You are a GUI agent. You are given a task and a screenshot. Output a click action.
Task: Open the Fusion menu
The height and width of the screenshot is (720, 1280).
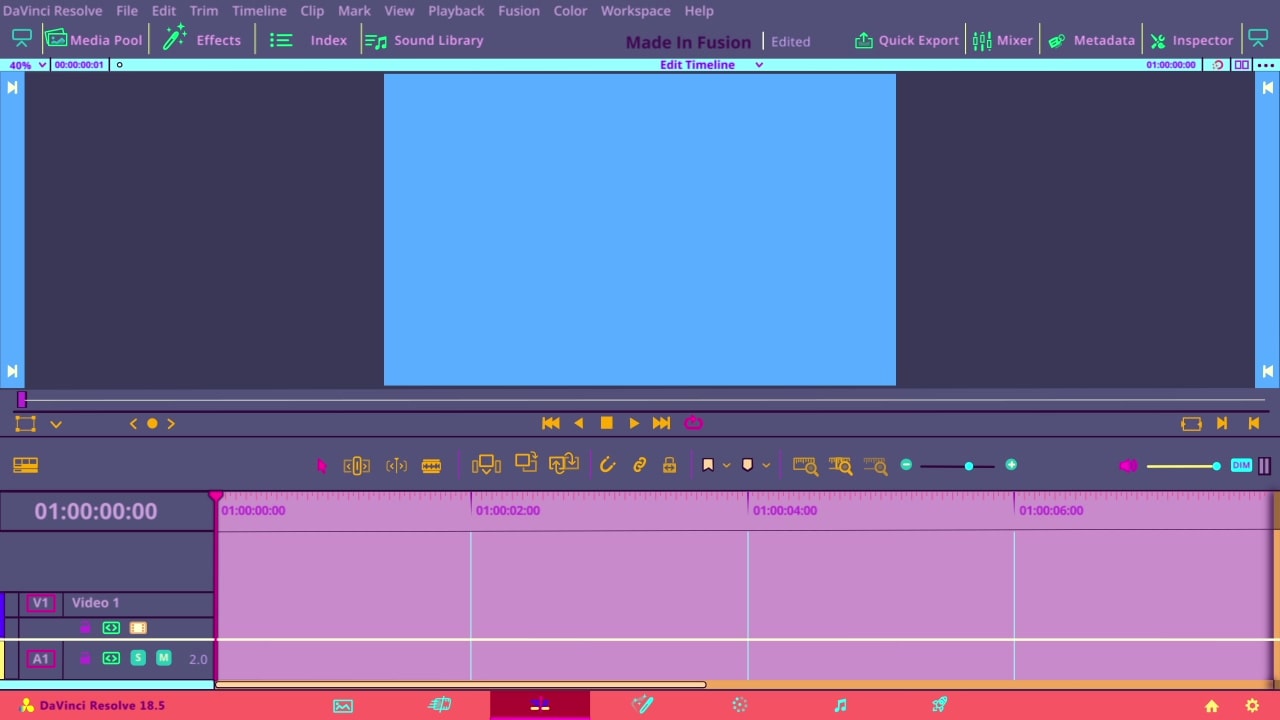(518, 10)
